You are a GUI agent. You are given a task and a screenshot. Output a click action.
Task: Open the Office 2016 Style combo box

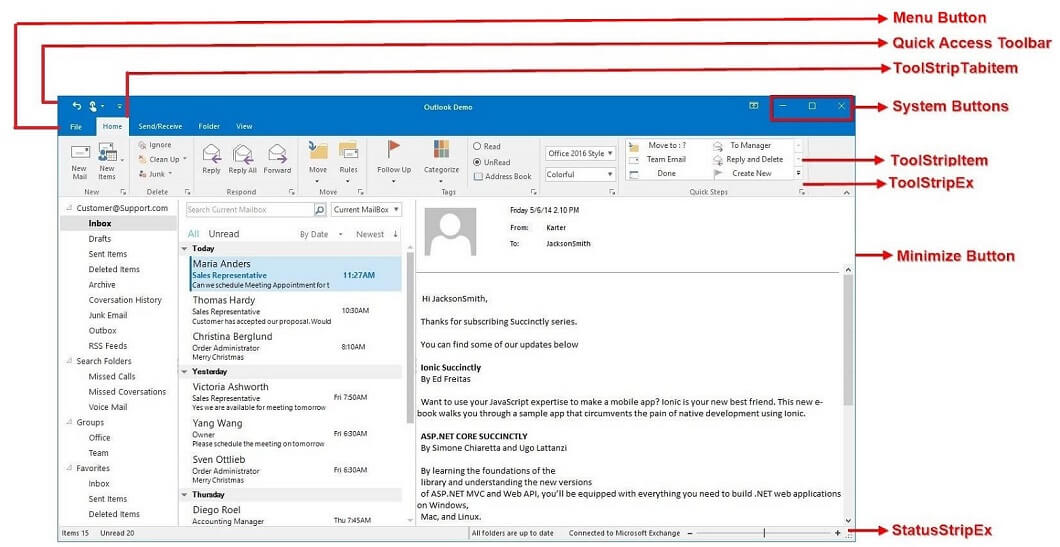[x=581, y=153]
